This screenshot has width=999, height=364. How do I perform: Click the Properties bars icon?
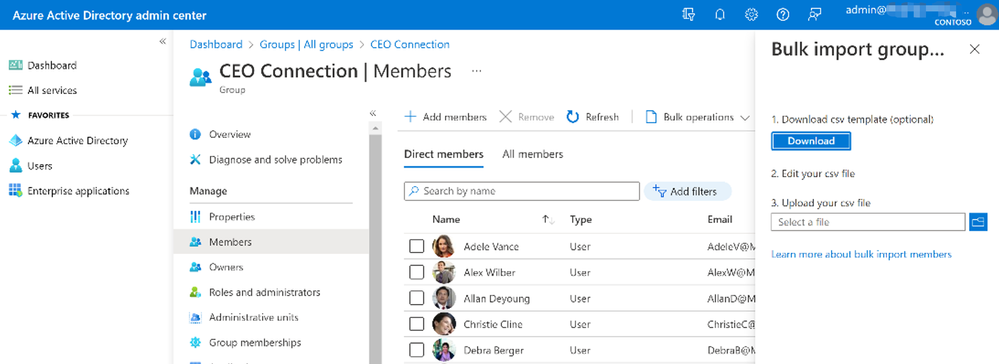(196, 217)
